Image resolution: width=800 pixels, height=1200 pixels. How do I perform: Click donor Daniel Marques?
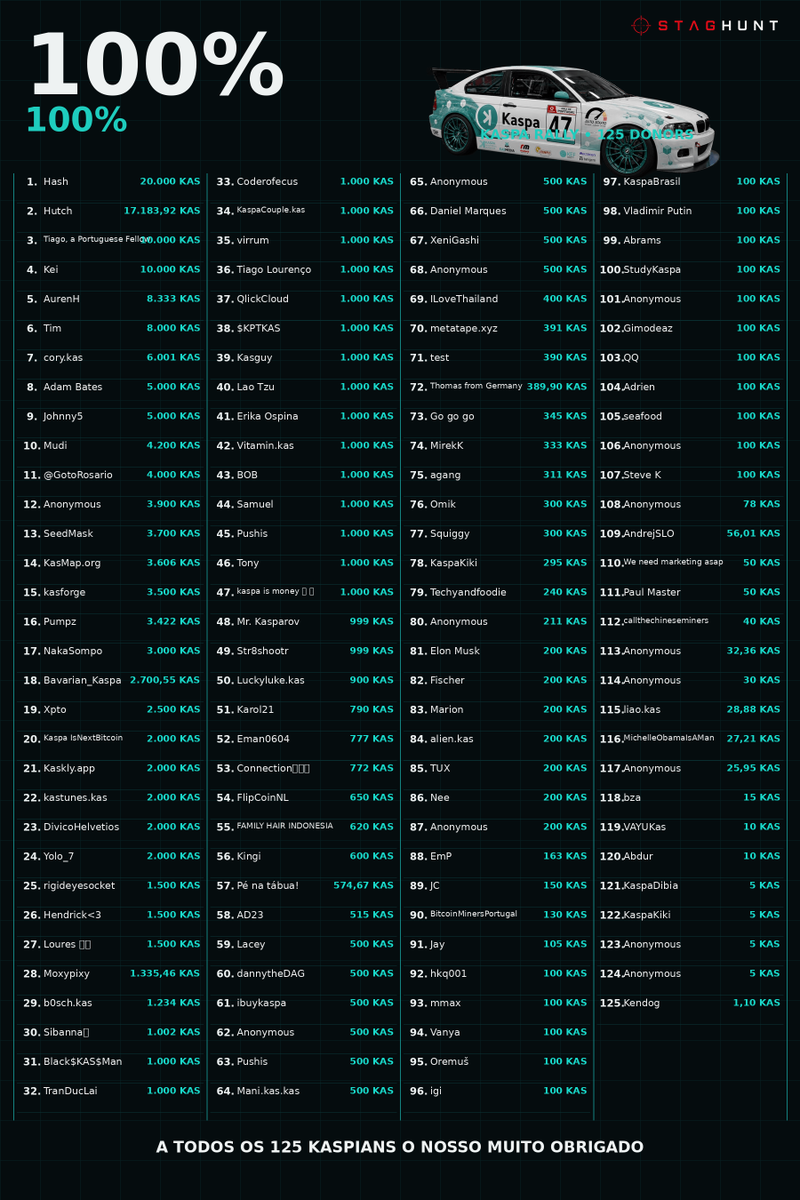[468, 211]
